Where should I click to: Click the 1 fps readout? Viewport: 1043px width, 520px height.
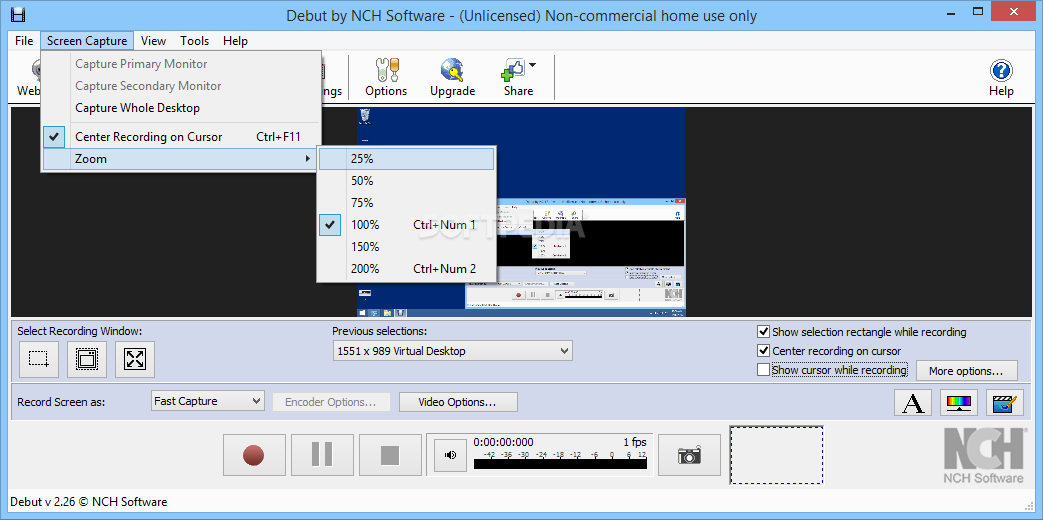tap(635, 442)
